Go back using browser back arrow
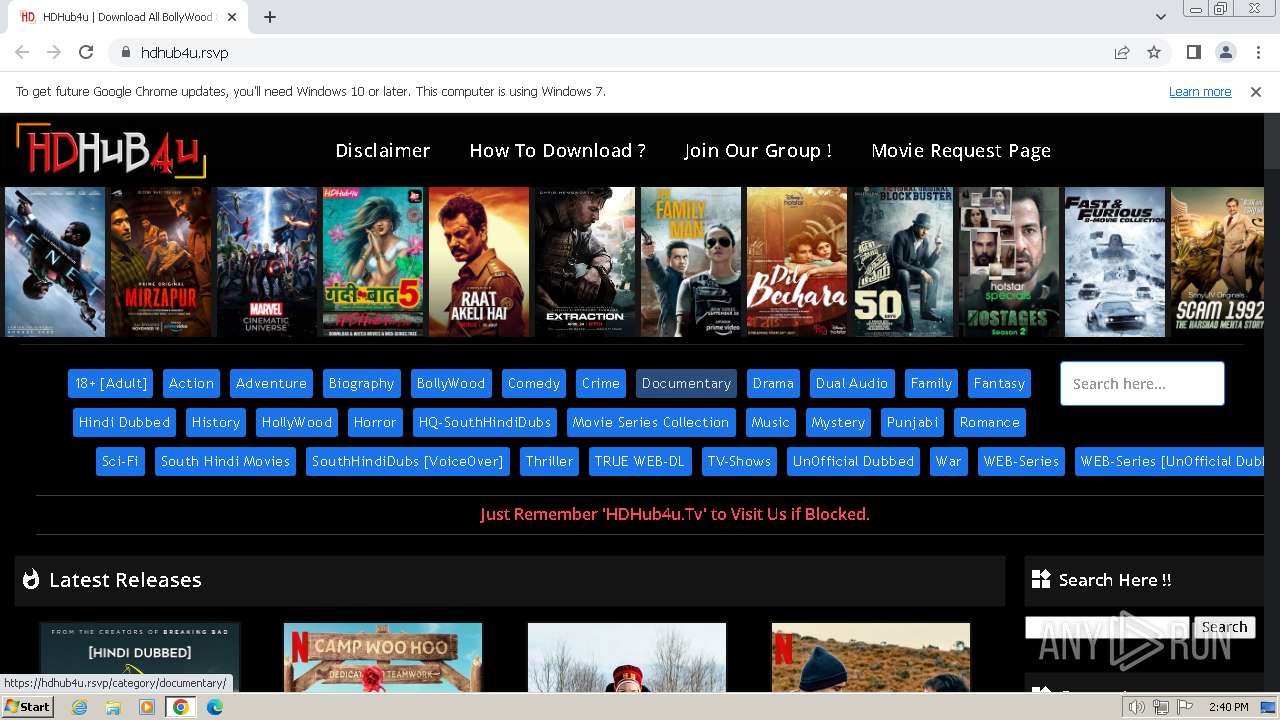1280x720 pixels. coord(22,52)
